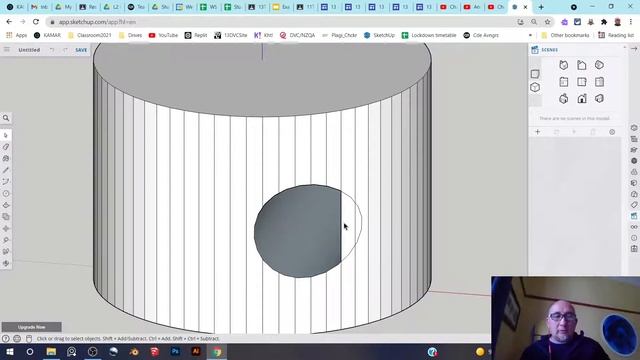Reload the page in Chrome
Screen dimensions: 640x360
point(36,22)
